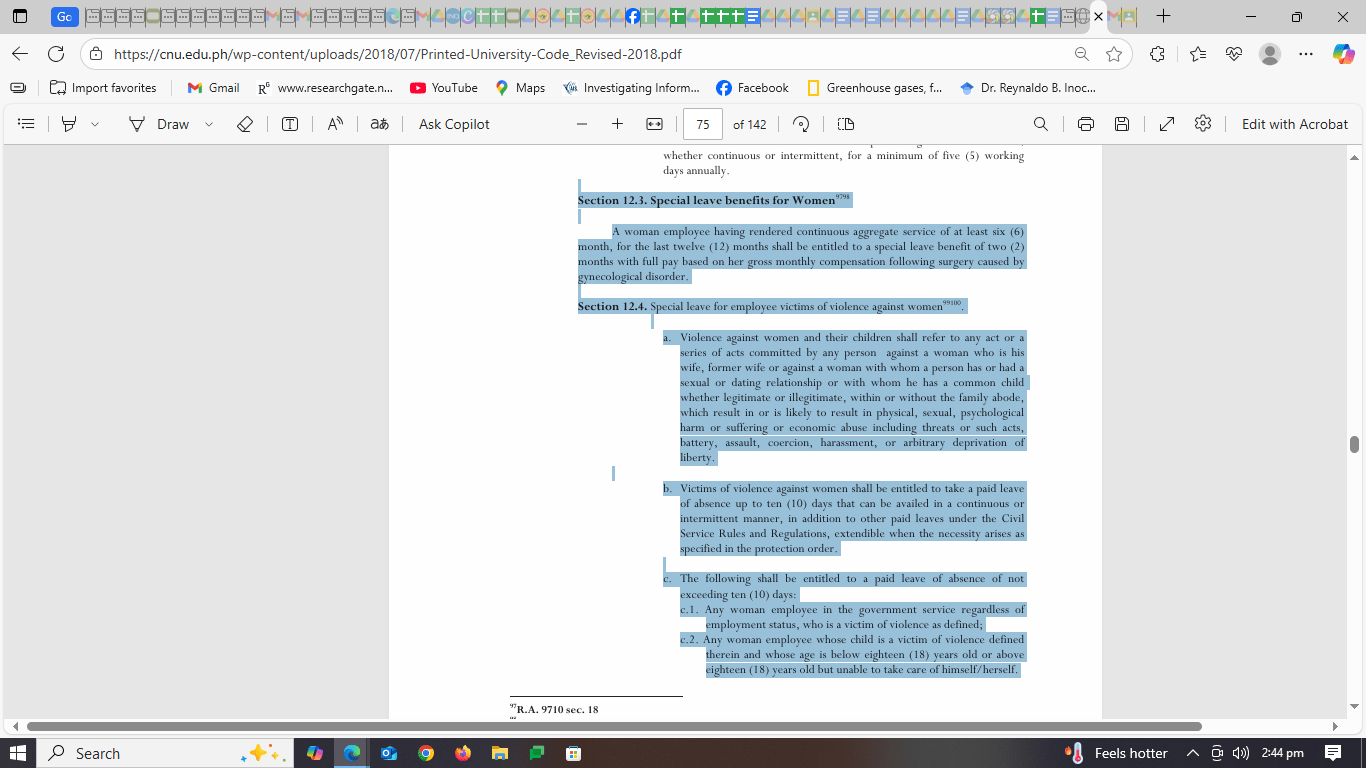Image resolution: width=1366 pixels, height=768 pixels.
Task: Open the PDF table of contents icon
Action: [x=27, y=124]
